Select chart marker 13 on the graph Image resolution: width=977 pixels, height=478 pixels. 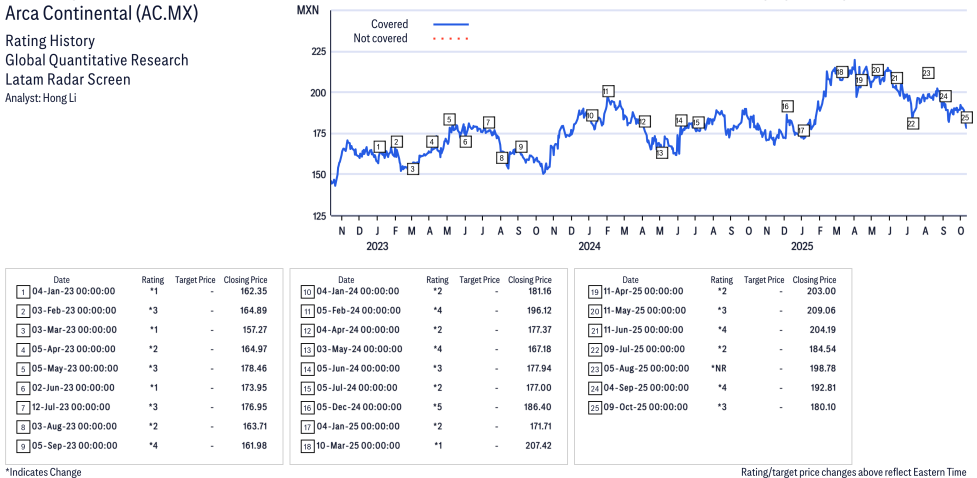click(x=661, y=153)
